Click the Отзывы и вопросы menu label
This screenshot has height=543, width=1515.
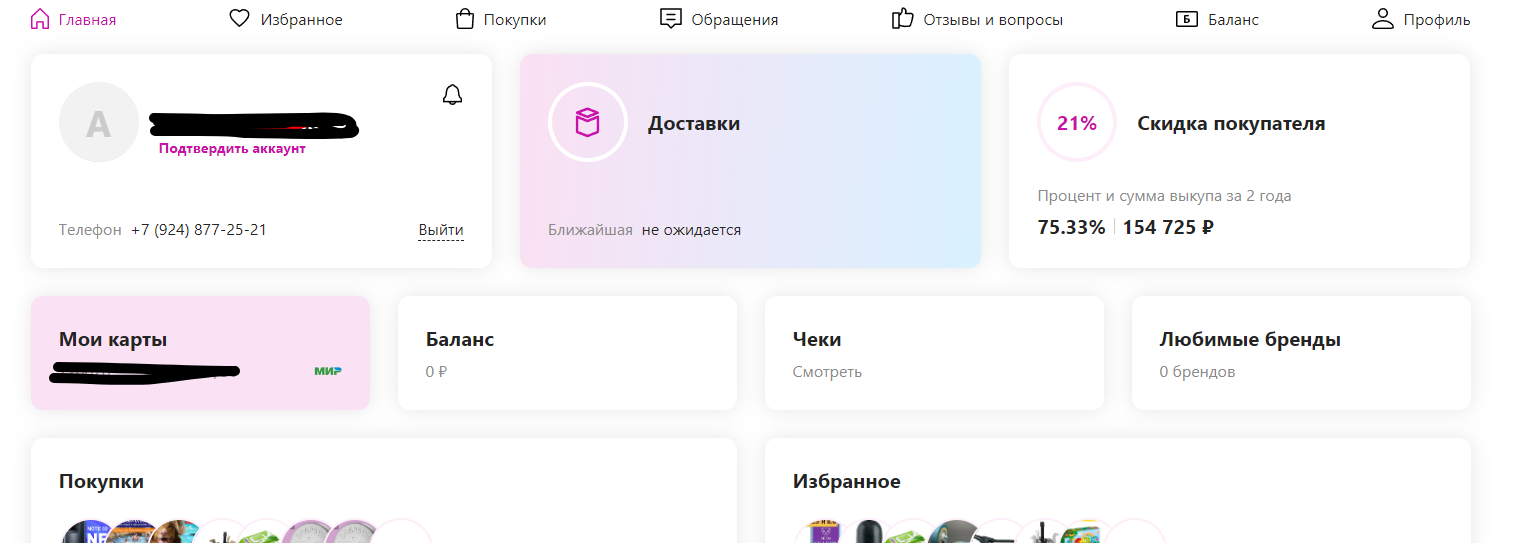(993, 20)
